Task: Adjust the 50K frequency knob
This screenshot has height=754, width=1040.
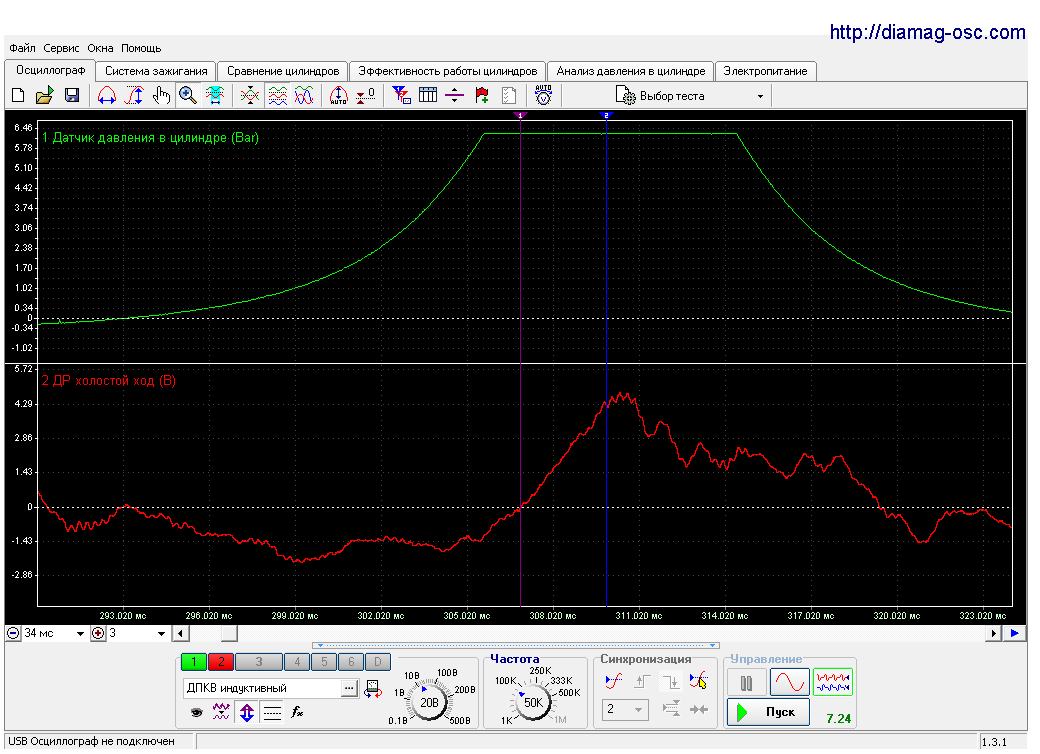Action: [533, 703]
